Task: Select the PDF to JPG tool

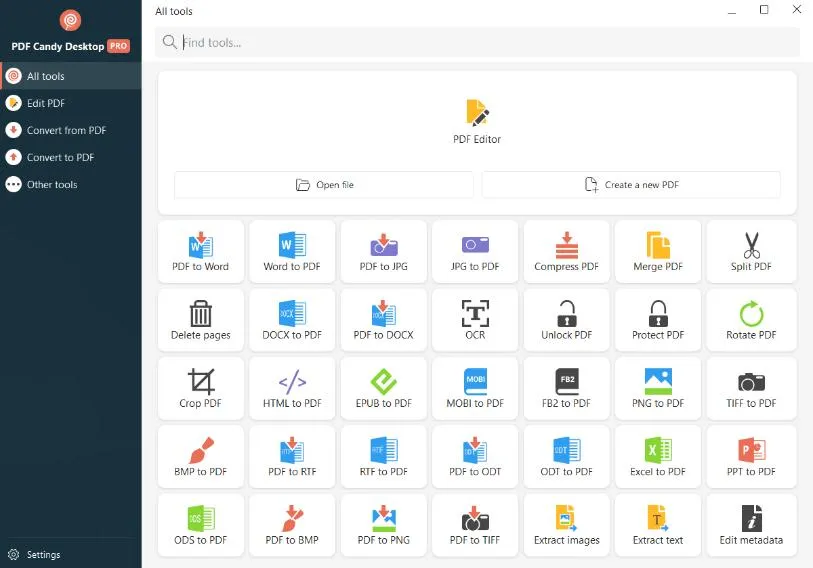Action: 384,252
